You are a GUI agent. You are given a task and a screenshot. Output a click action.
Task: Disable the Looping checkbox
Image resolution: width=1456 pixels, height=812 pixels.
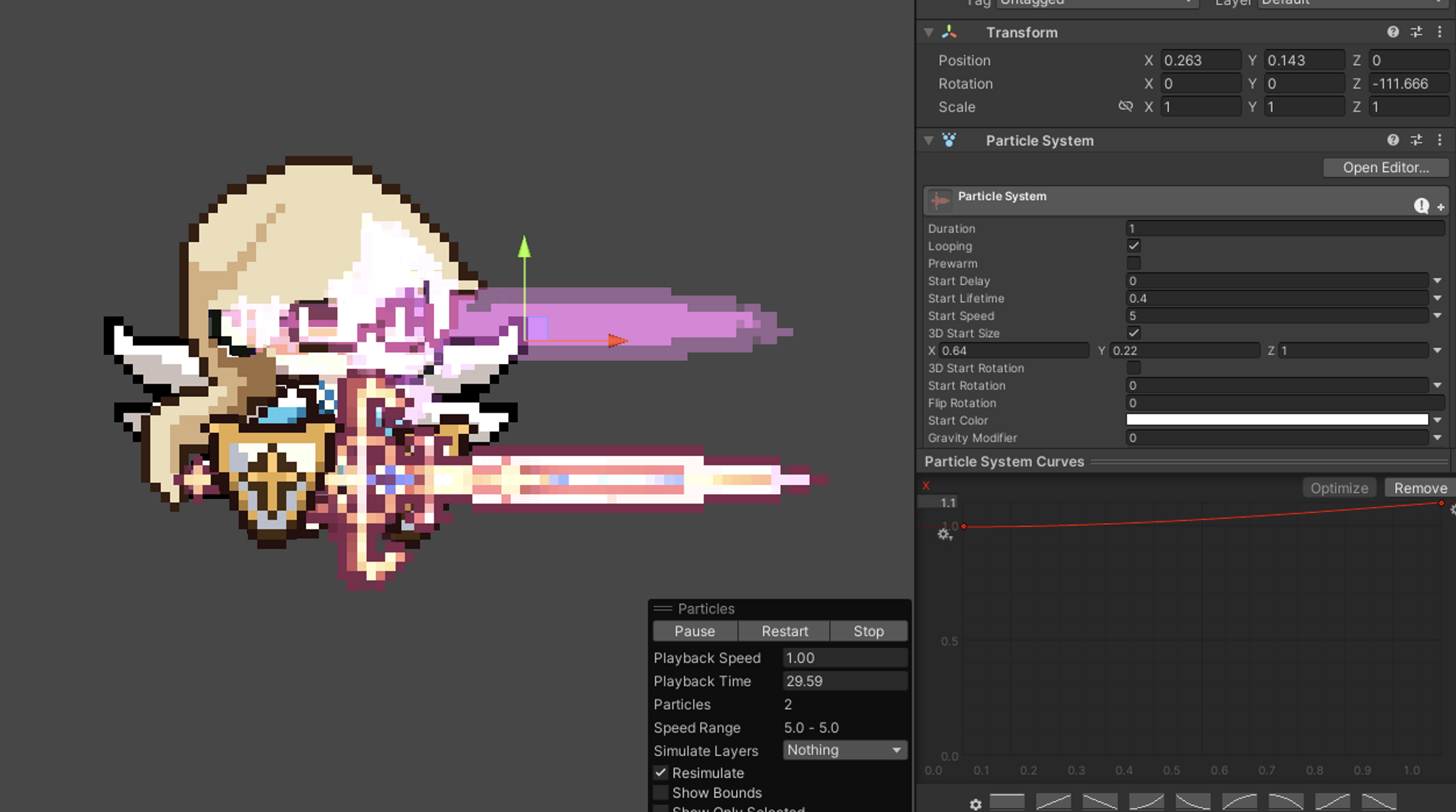click(x=1133, y=246)
